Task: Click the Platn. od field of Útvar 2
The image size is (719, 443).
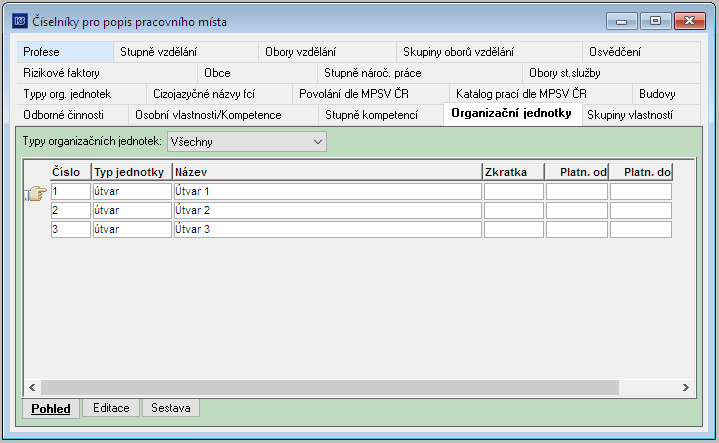Action: pos(577,210)
